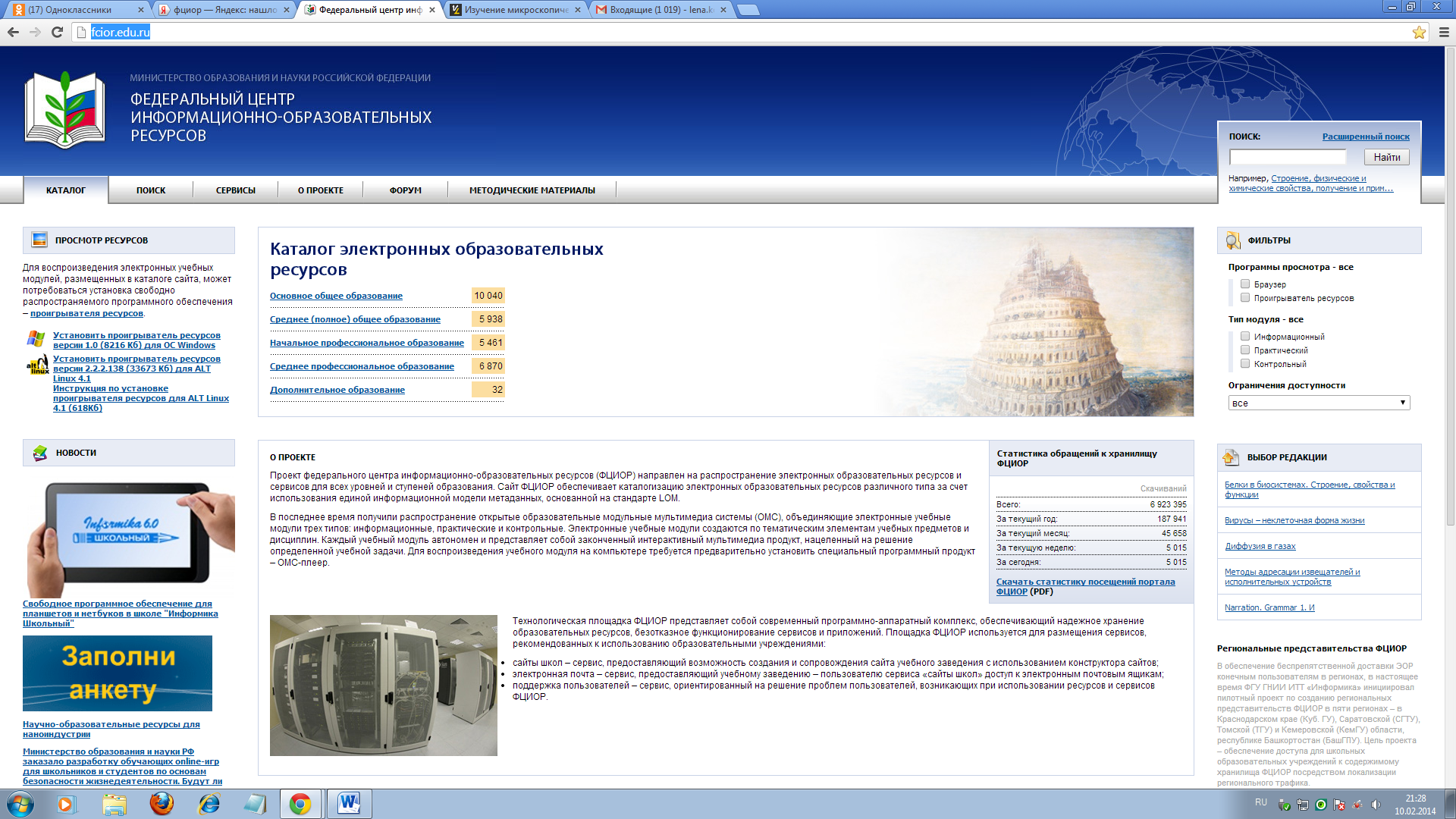Click into the site search text field
The height and width of the screenshot is (819, 1456).
pos(1288,157)
